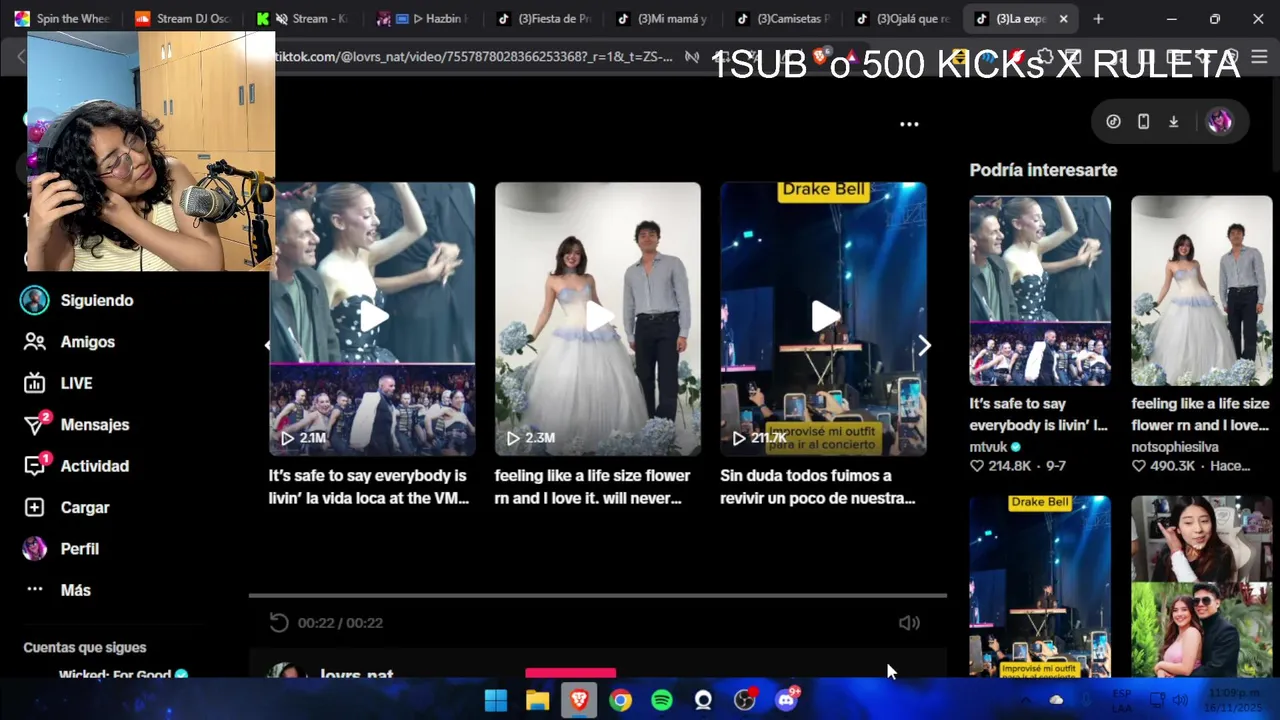Open OBS Studio from taskbar
The width and height of the screenshot is (1280, 720).
[x=745, y=700]
